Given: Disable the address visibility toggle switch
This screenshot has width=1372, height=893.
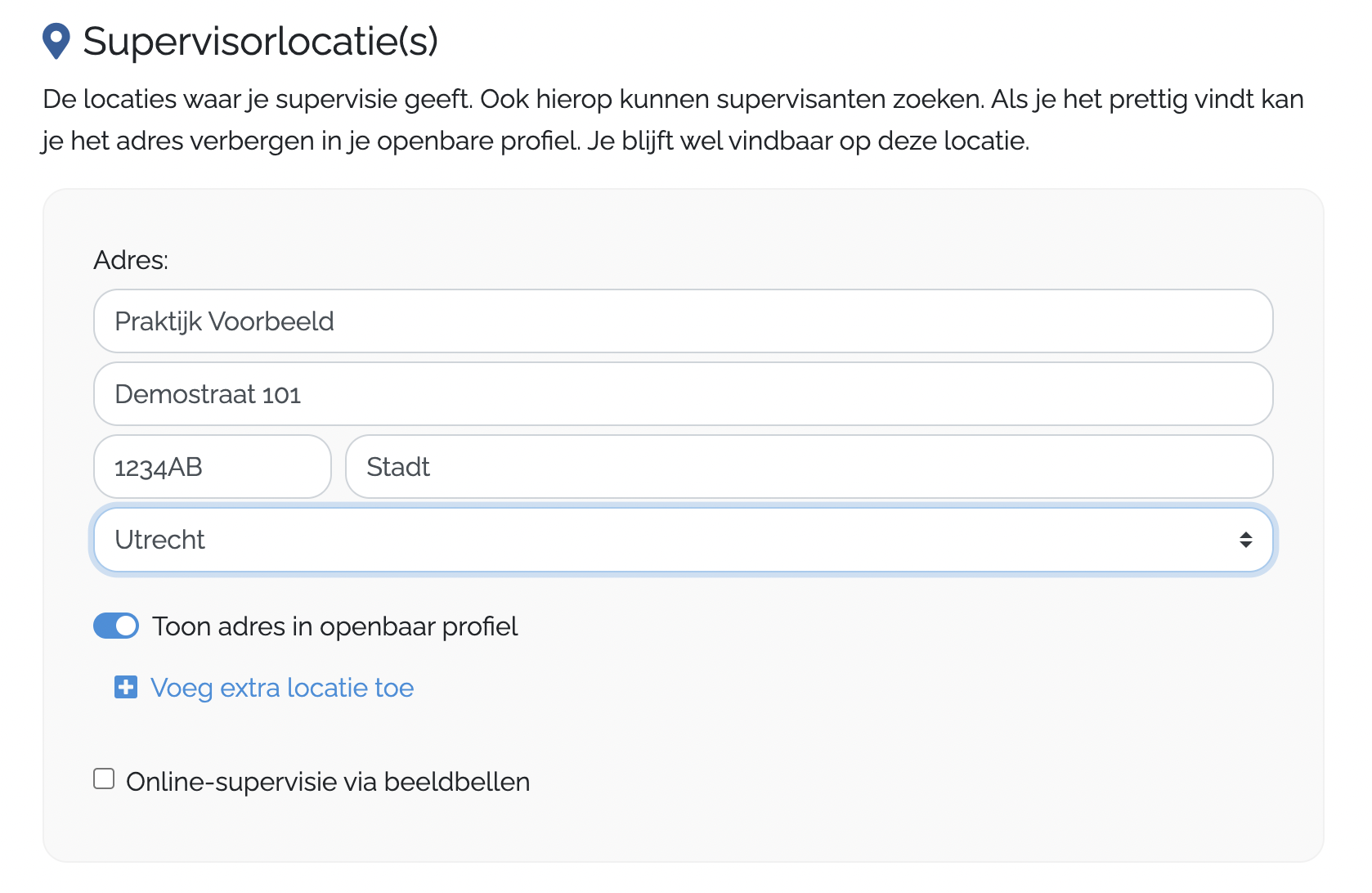Looking at the screenshot, I should pos(116,626).
